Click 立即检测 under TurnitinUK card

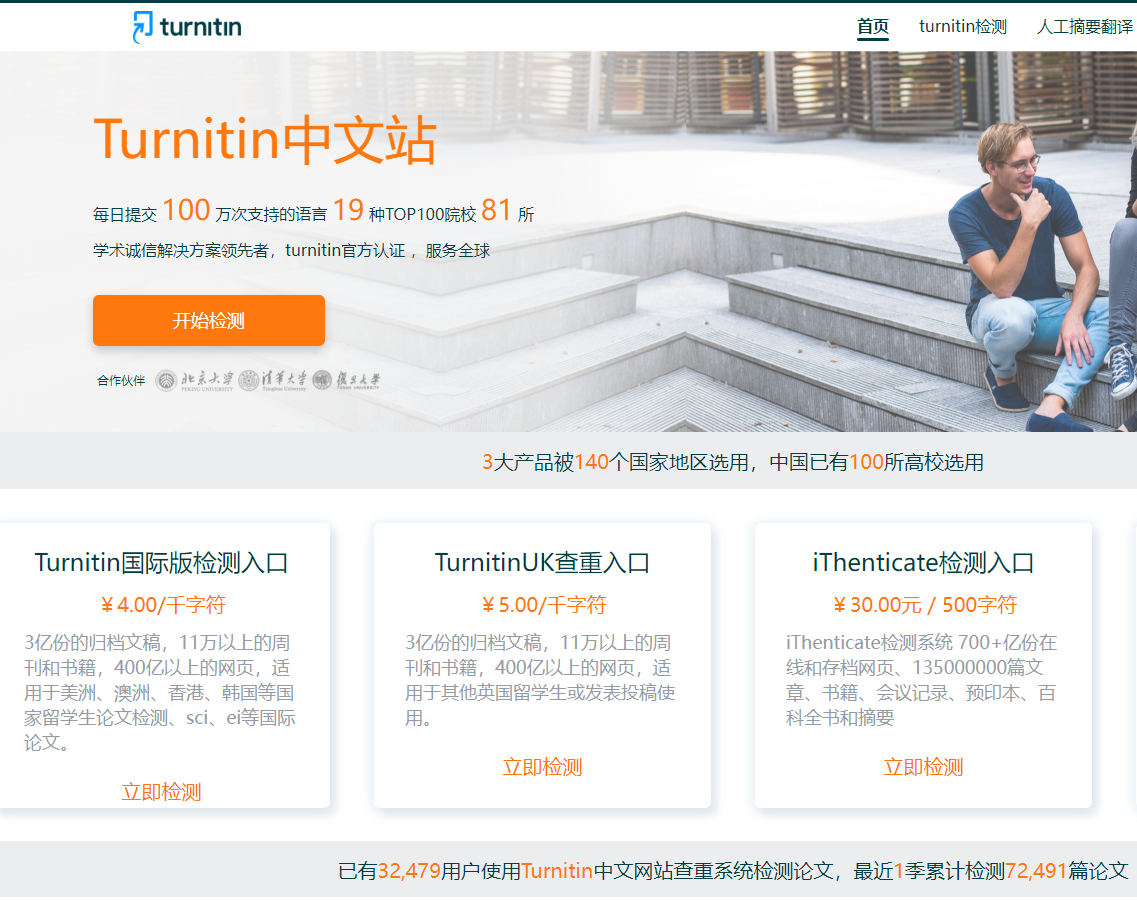pos(542,767)
